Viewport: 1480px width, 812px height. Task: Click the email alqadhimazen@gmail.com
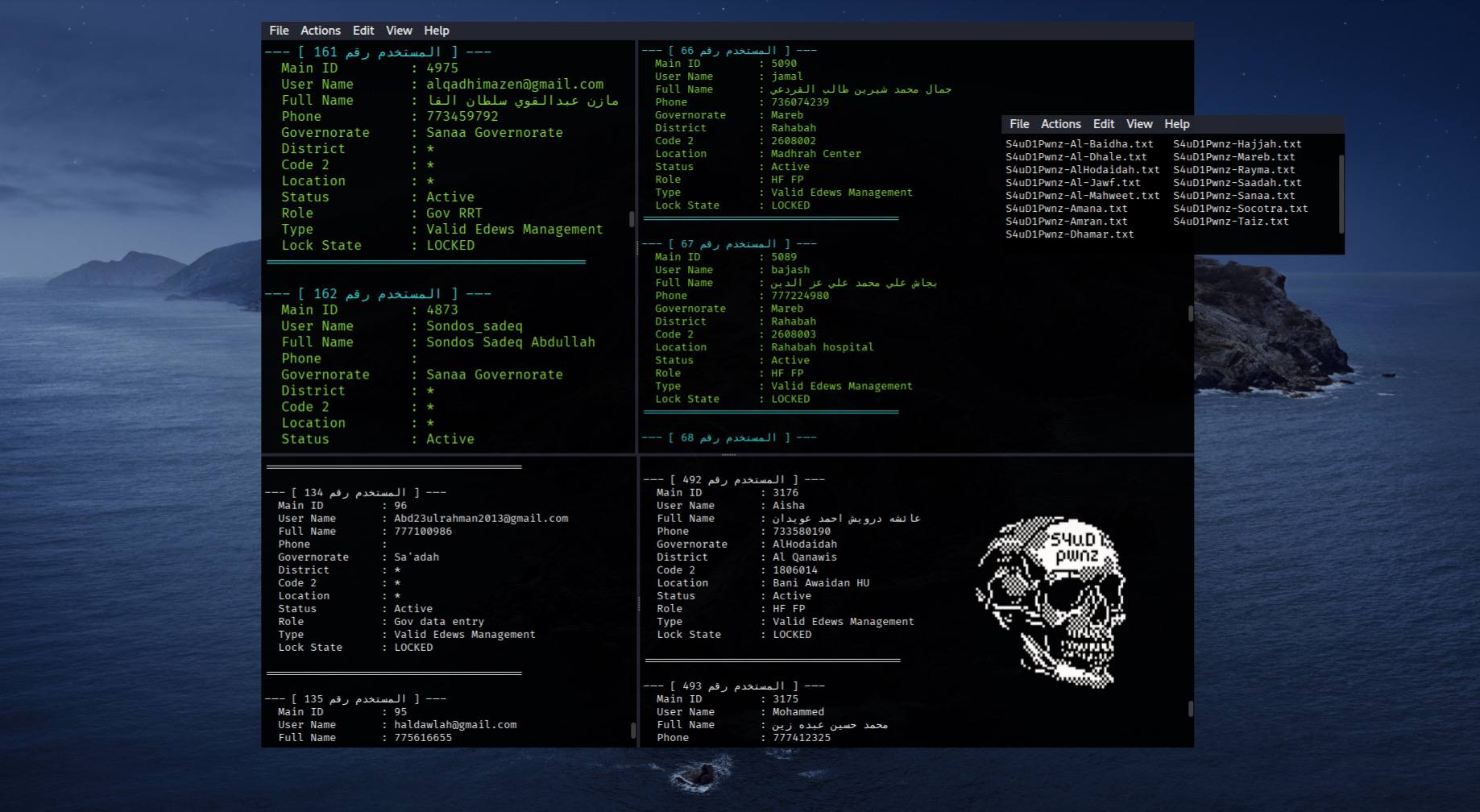tap(515, 85)
